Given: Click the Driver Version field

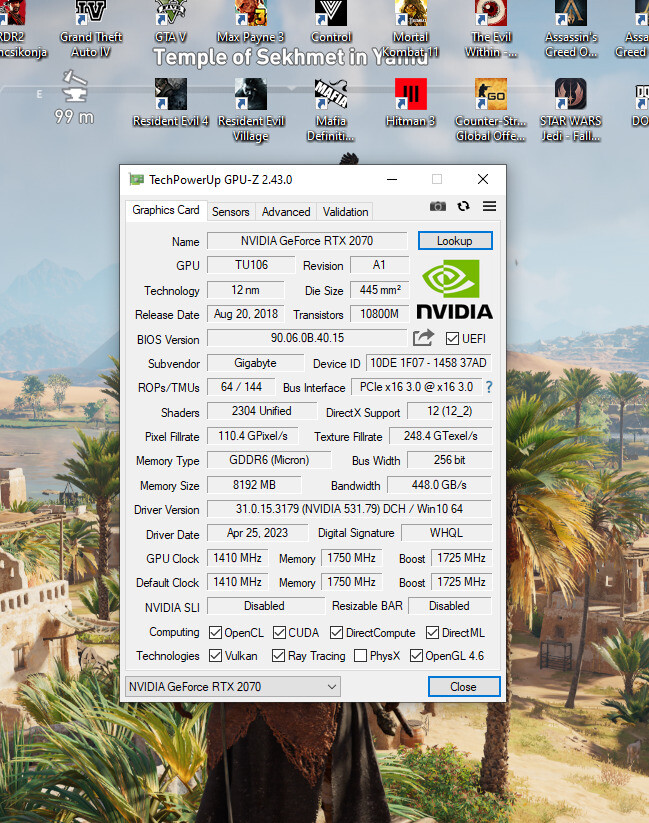Looking at the screenshot, I should (x=349, y=509).
